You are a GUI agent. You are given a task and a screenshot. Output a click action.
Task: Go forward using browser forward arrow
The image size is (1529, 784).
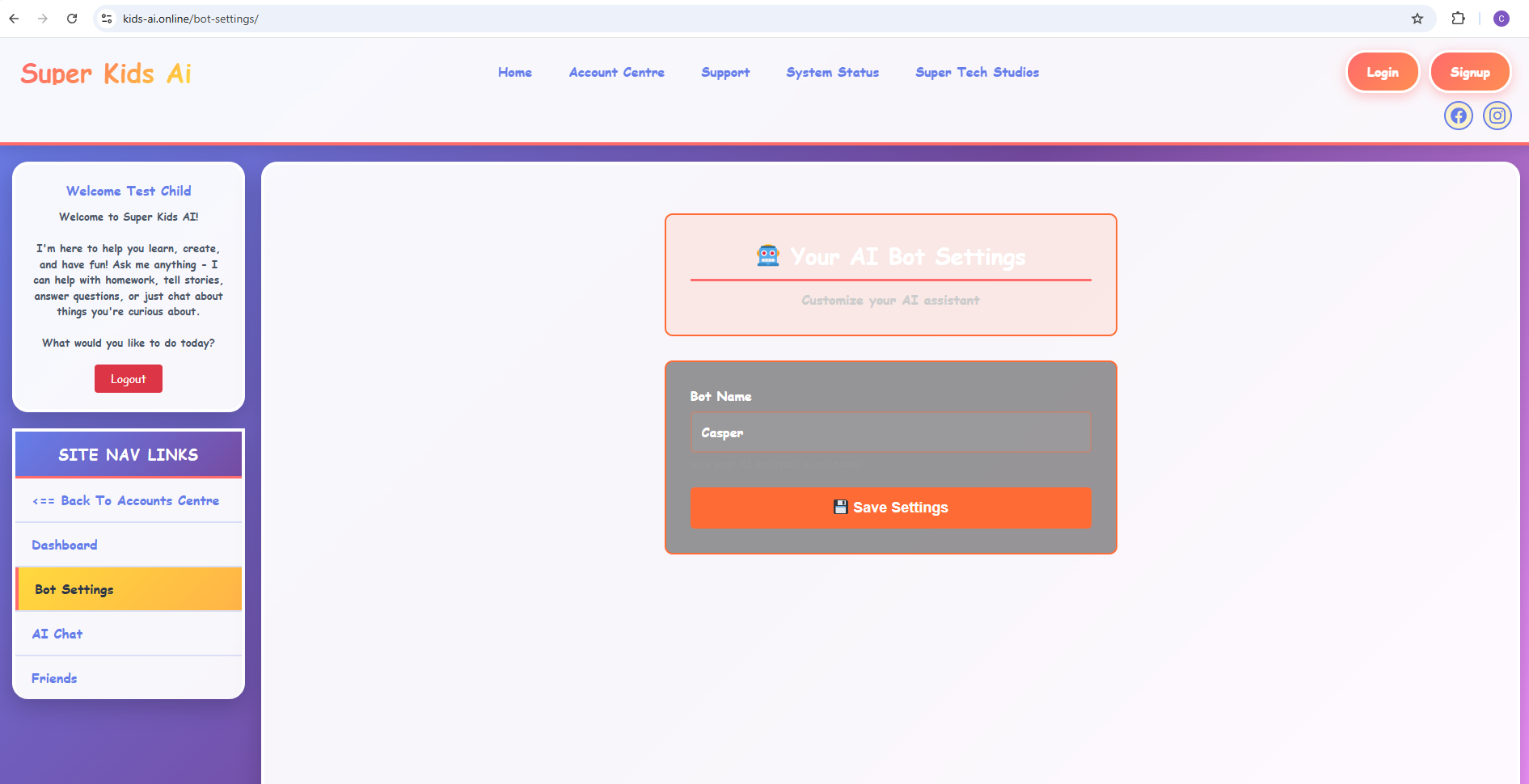[x=43, y=19]
